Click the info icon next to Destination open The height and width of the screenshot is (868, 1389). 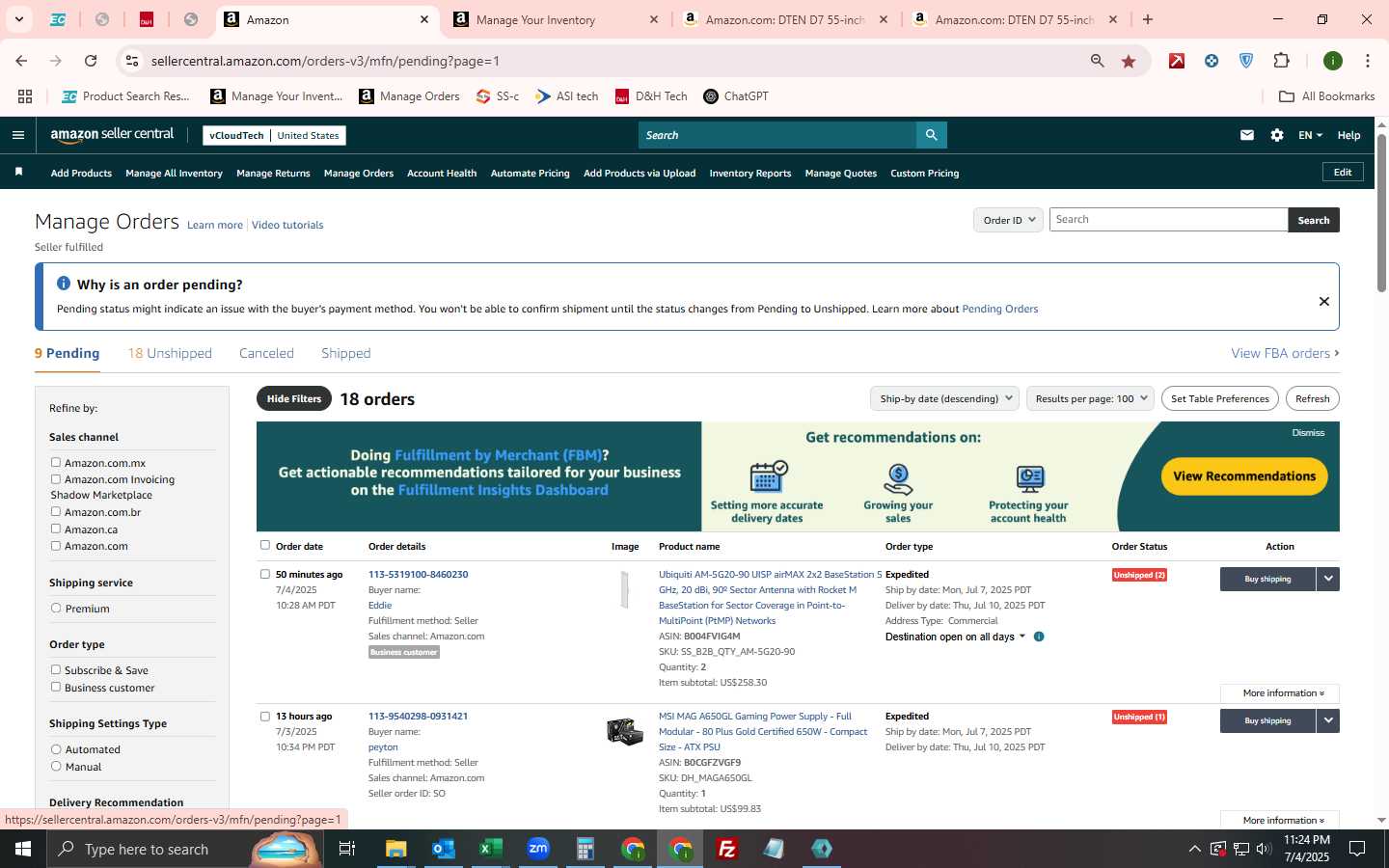pos(1039,637)
